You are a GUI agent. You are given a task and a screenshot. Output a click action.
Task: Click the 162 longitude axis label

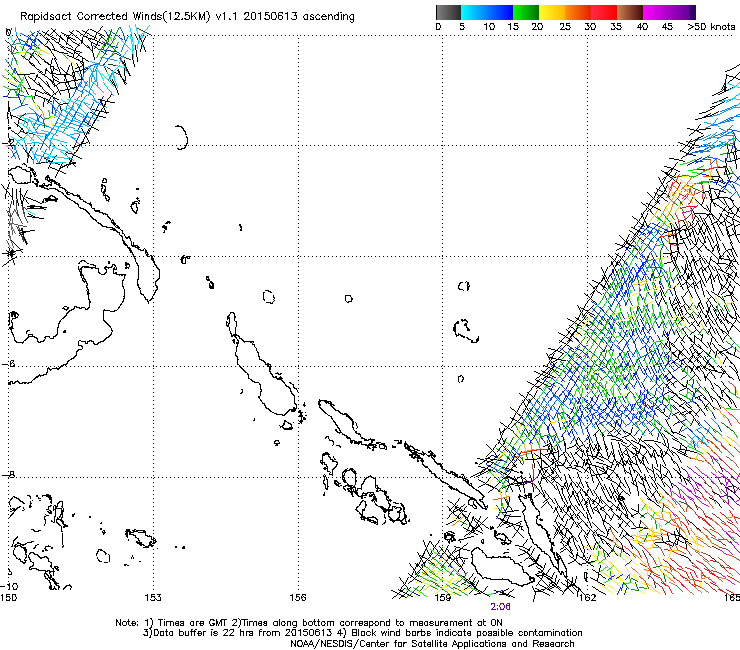[x=587, y=598]
